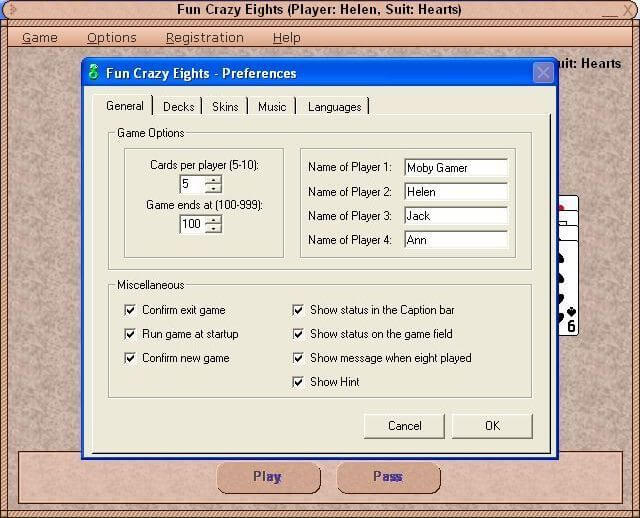Click the Name of Player 3 field
The height and width of the screenshot is (518, 640).
[x=456, y=216]
